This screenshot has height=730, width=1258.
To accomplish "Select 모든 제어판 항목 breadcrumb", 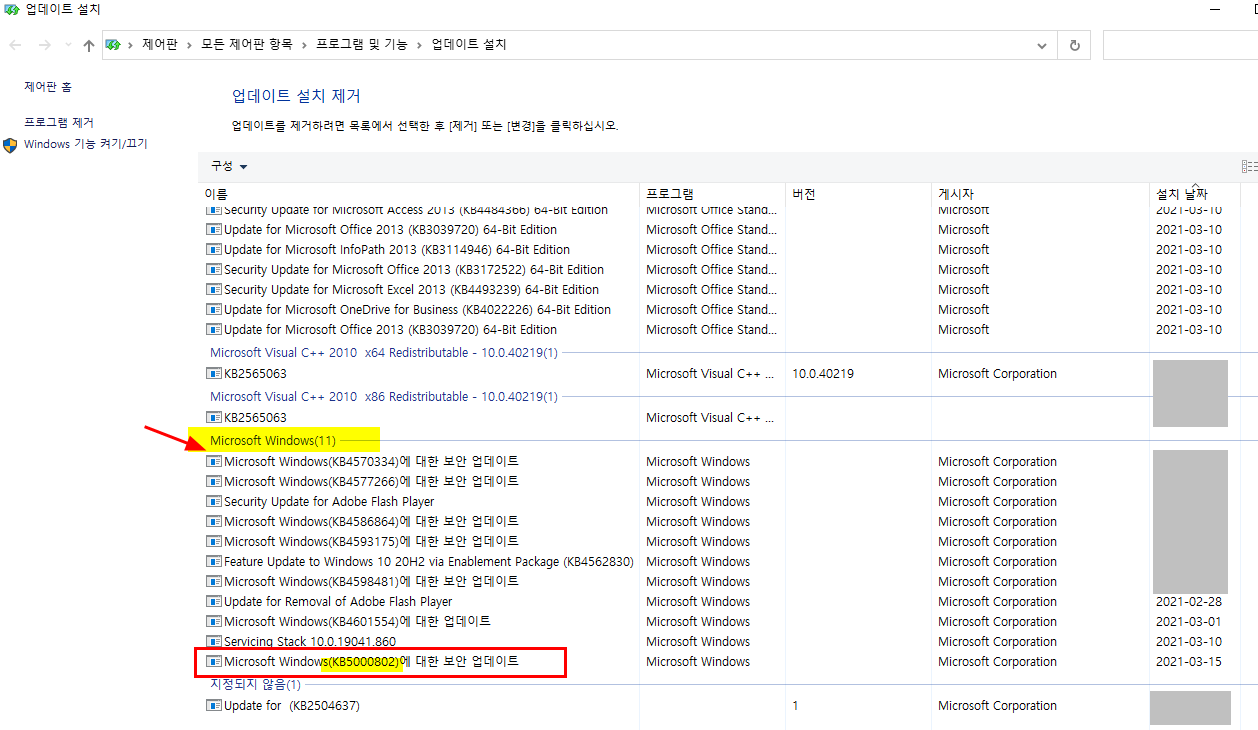I will (x=247, y=45).
